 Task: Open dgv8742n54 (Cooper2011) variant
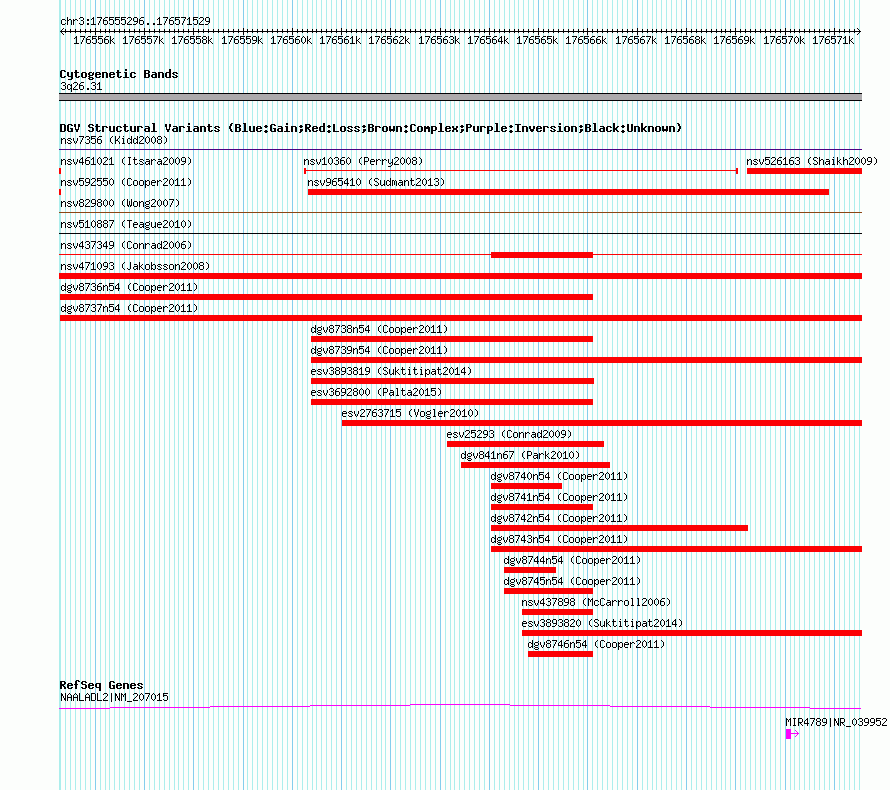coord(559,518)
